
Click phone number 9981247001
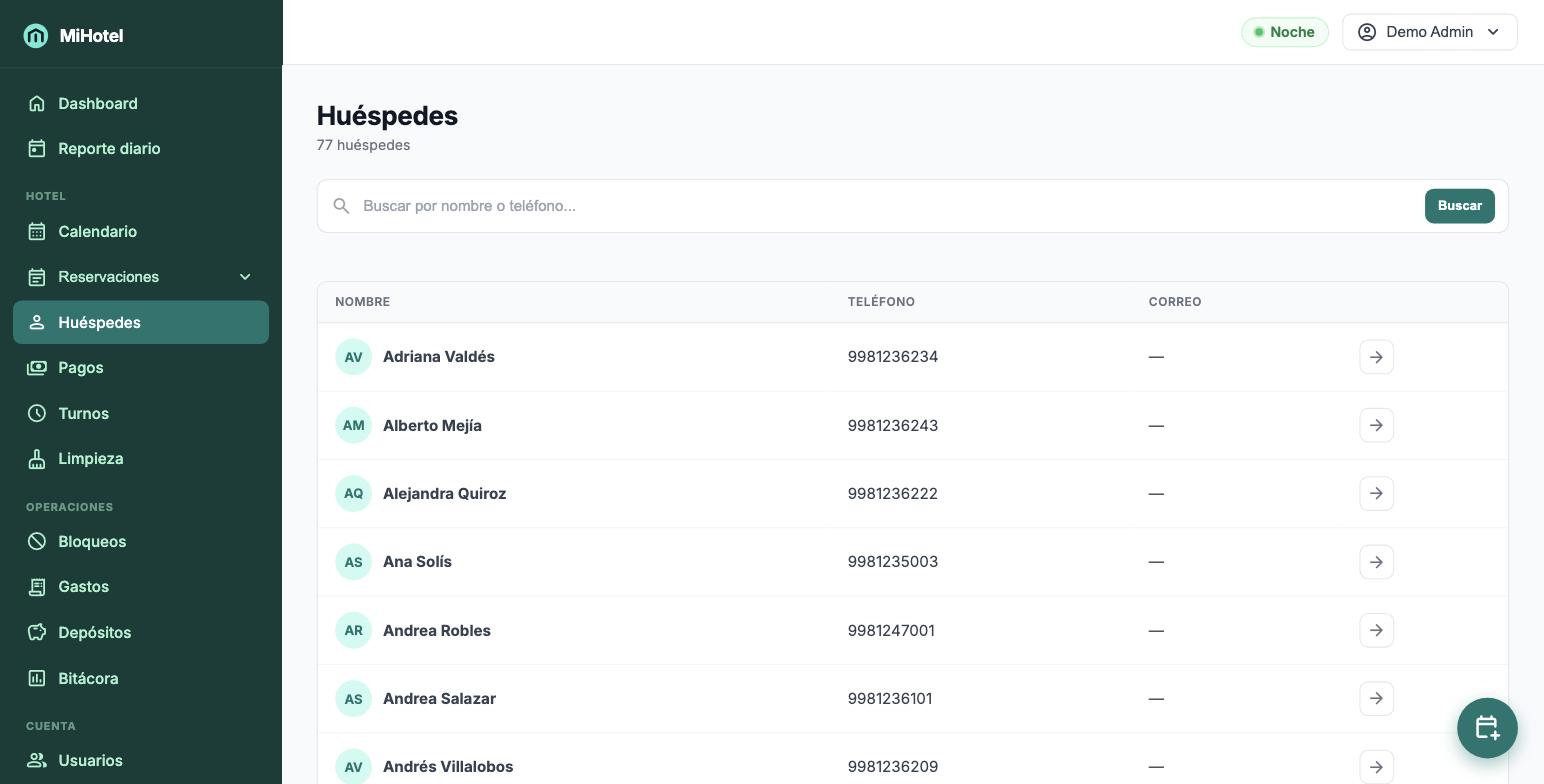coord(891,630)
